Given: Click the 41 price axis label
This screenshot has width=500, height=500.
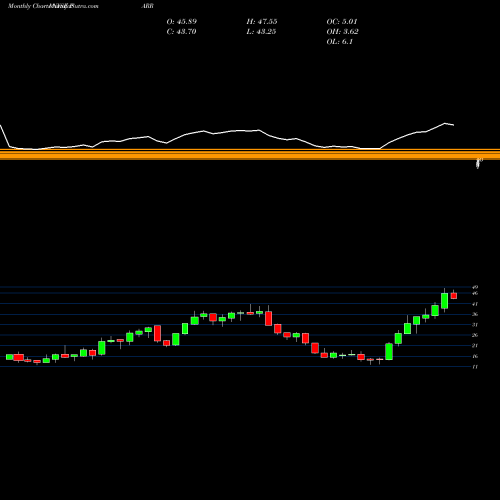Looking at the screenshot, I should (475, 304).
